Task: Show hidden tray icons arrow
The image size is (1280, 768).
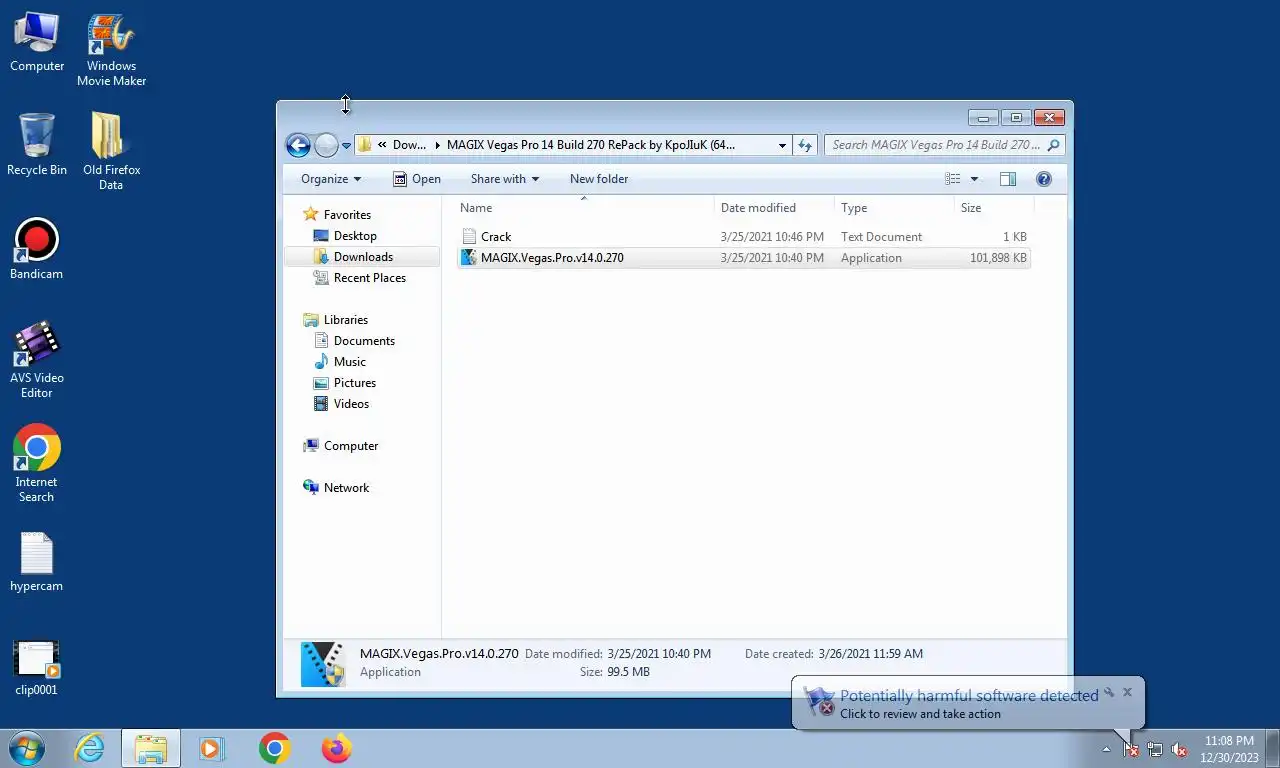Action: point(1106,749)
